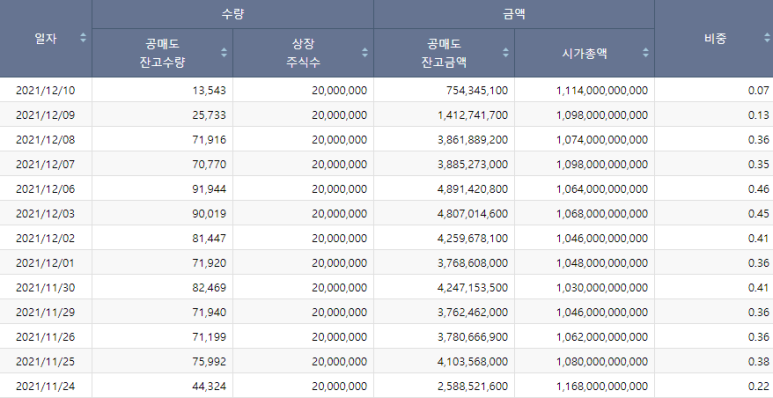Click short balance quantity 82,469
The image size is (773, 398).
click(x=209, y=288)
